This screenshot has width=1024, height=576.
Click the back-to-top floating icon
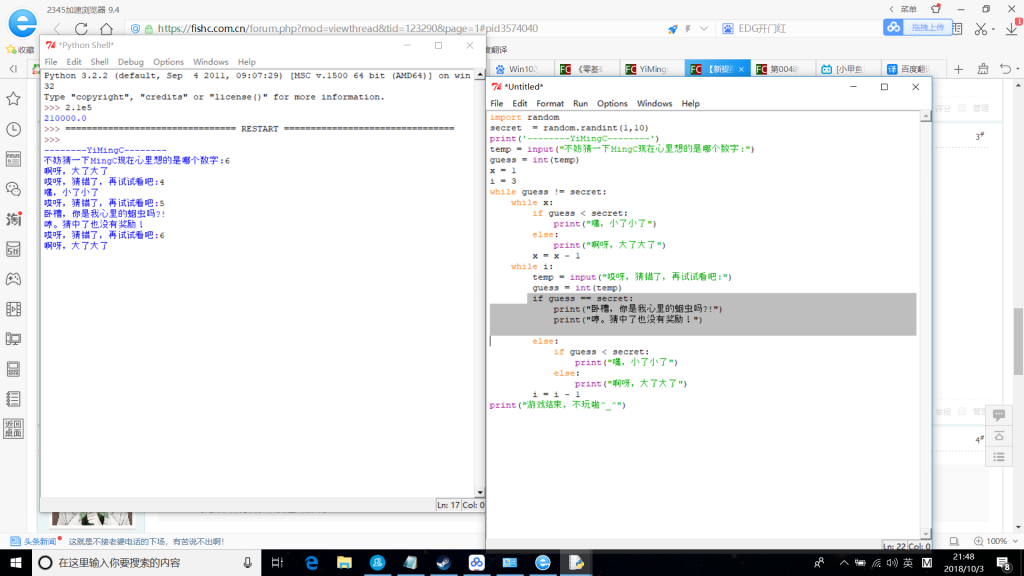[x=999, y=436]
